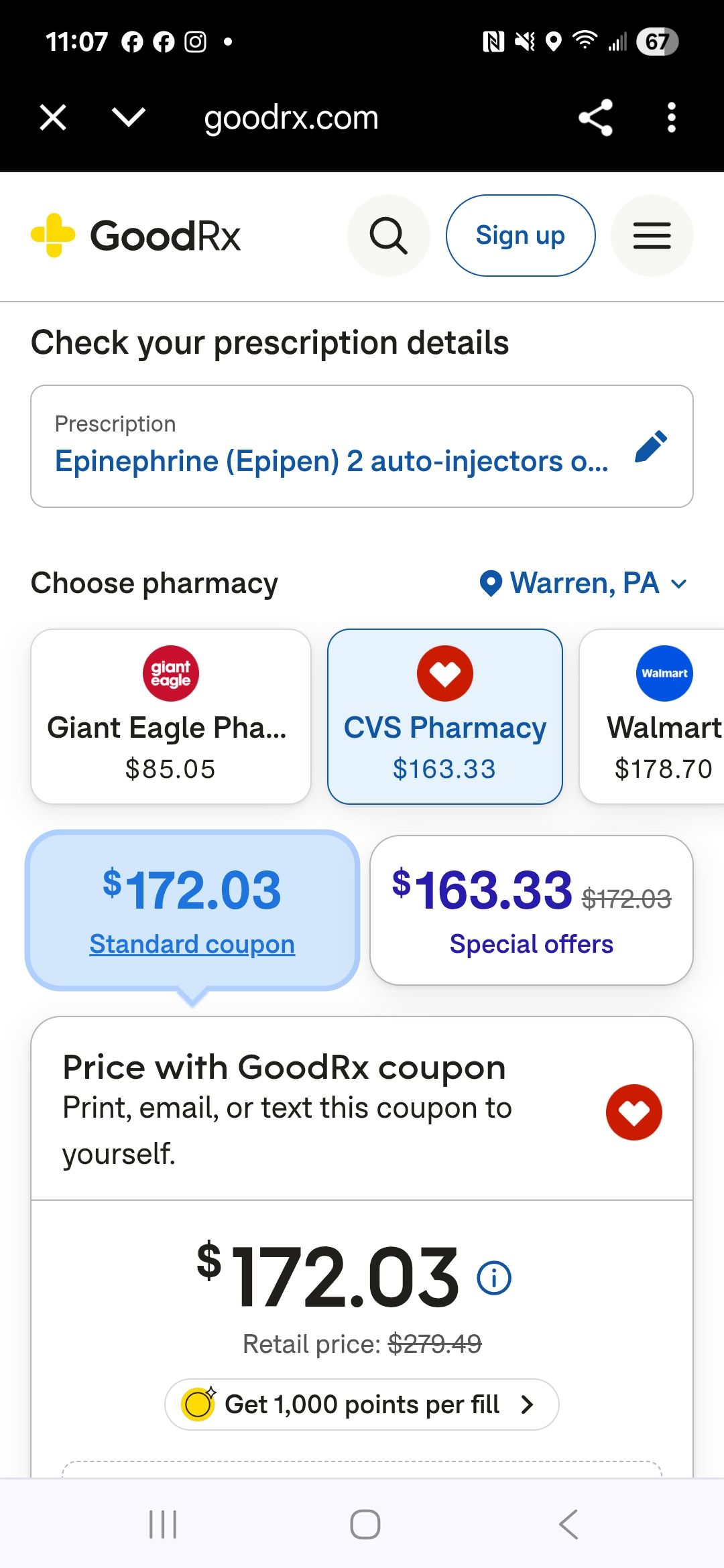Tap the Sign up button
This screenshot has width=724, height=1568.
(x=521, y=236)
